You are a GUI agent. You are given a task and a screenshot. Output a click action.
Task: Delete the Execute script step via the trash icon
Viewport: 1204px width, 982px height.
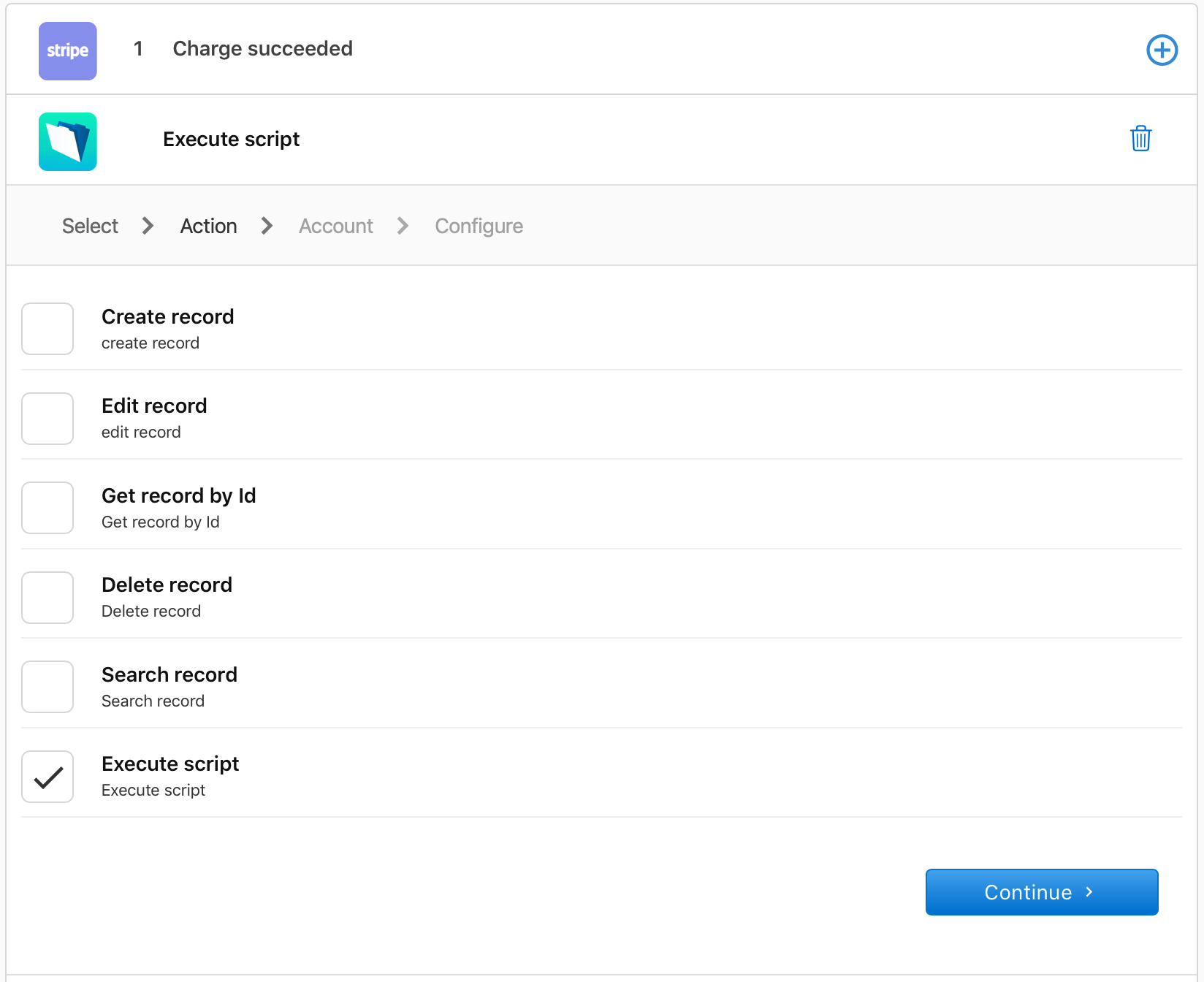point(1140,138)
